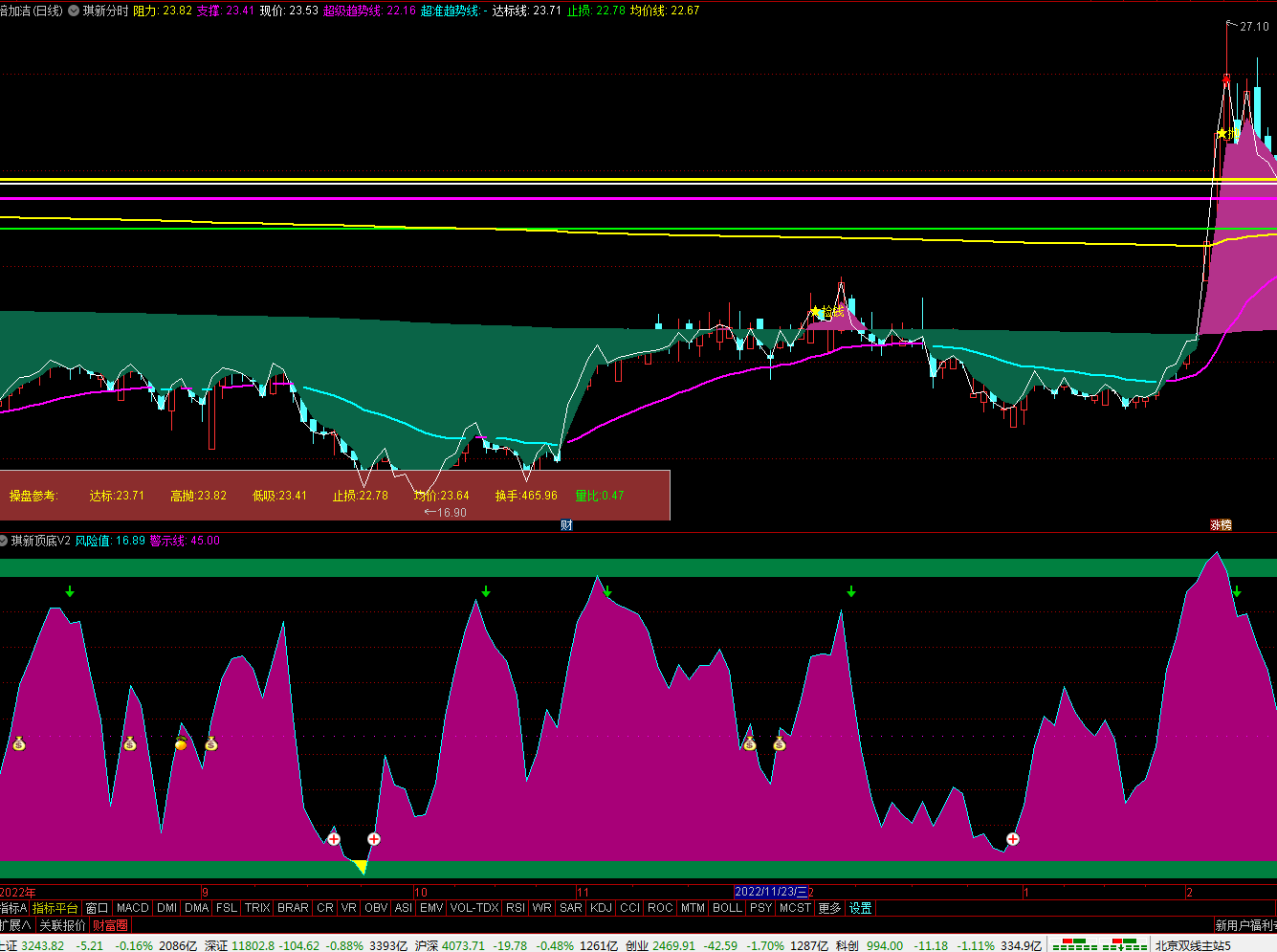Screen dimensions: 1277x952
Task: Select the VR indicator tab
Action: tap(349, 908)
